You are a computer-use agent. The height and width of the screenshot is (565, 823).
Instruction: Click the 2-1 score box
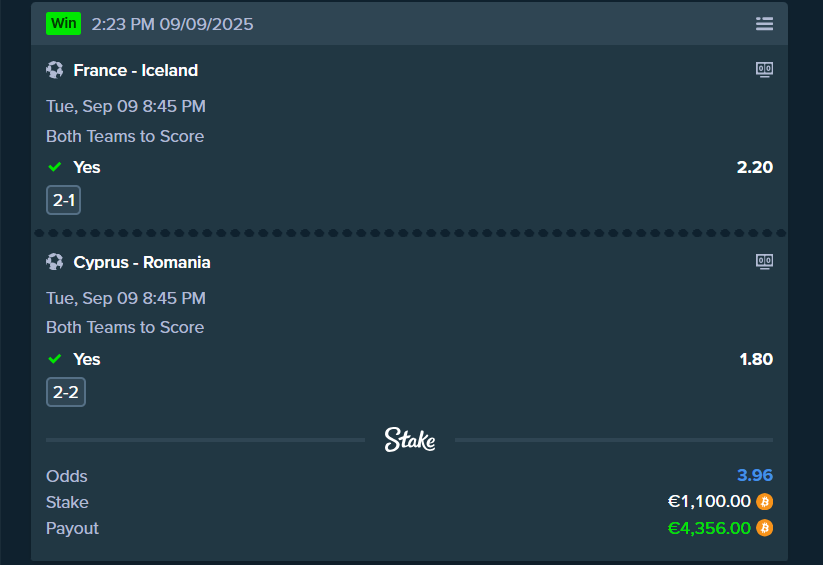click(63, 200)
